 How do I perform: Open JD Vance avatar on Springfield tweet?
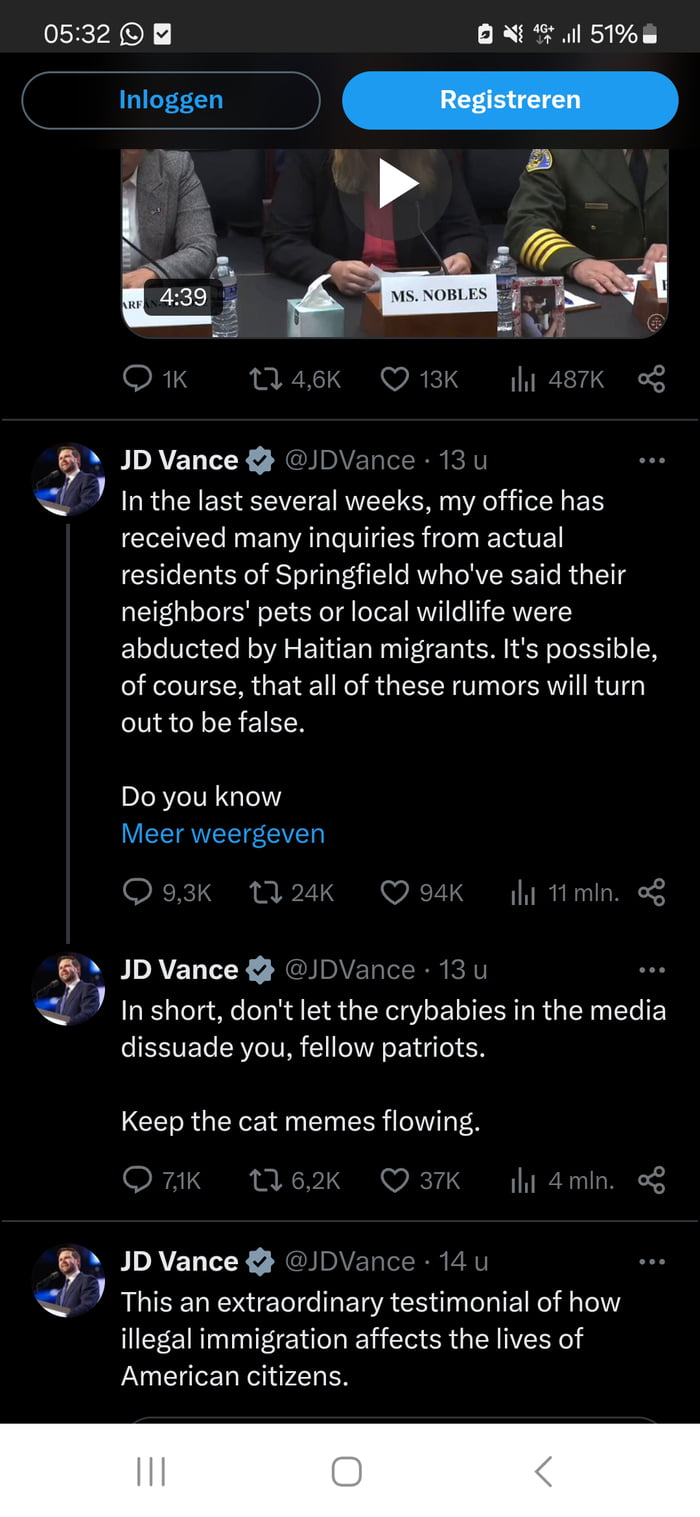68,479
